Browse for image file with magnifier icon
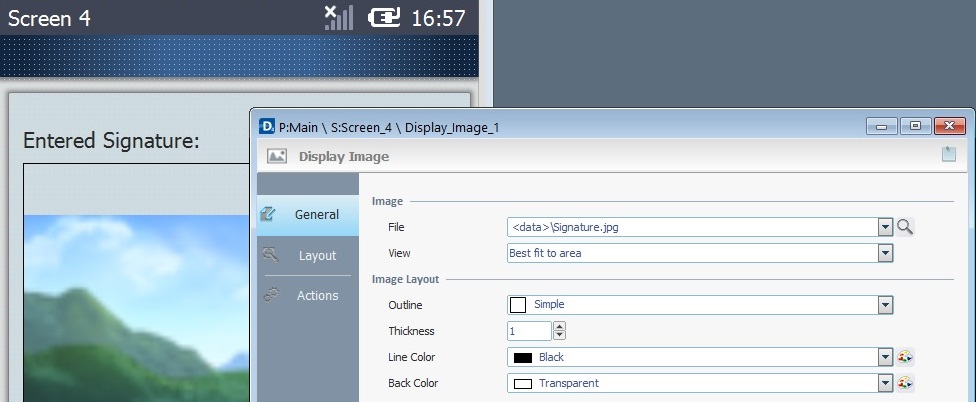 pyautogui.click(x=905, y=227)
